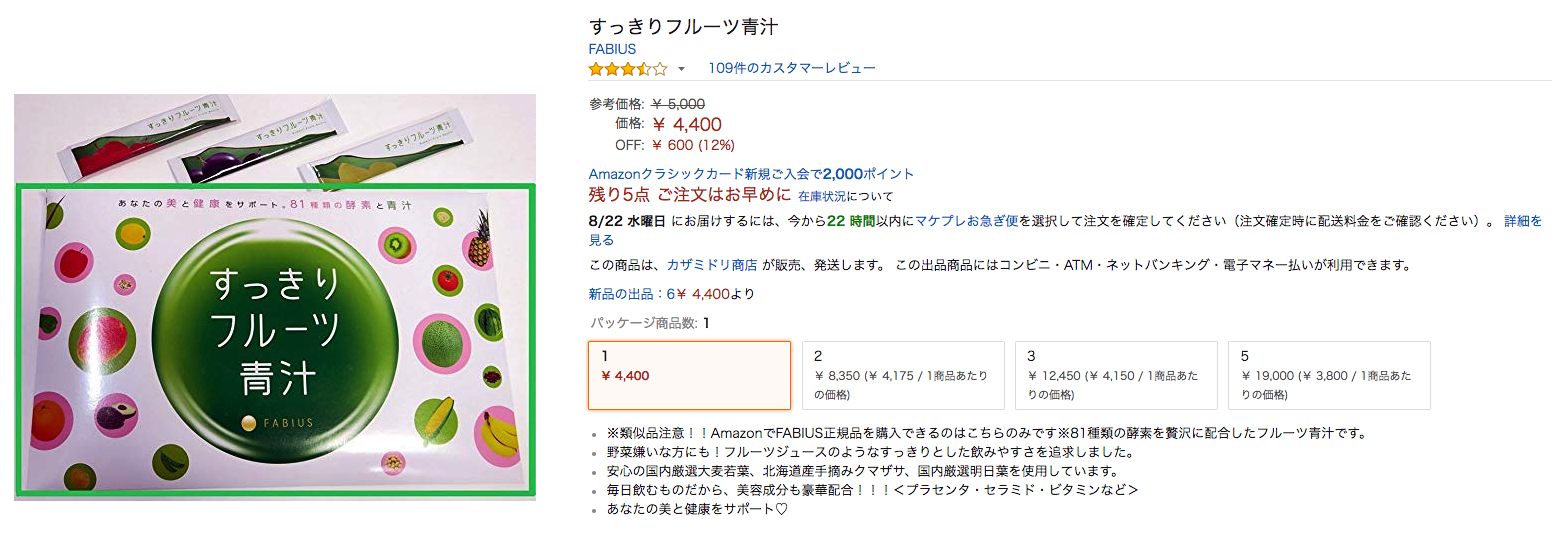Click the main product box image
This screenshot has width=1566, height=533.
(275, 340)
